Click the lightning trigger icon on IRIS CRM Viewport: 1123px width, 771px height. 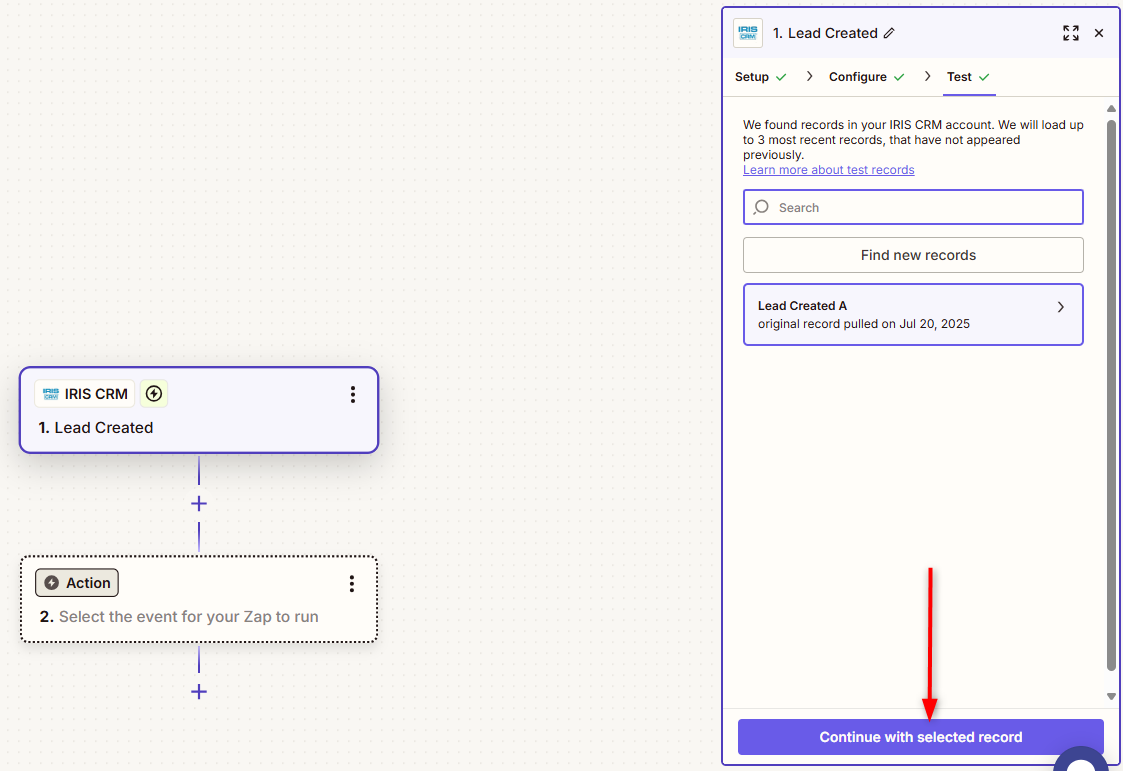point(153,394)
